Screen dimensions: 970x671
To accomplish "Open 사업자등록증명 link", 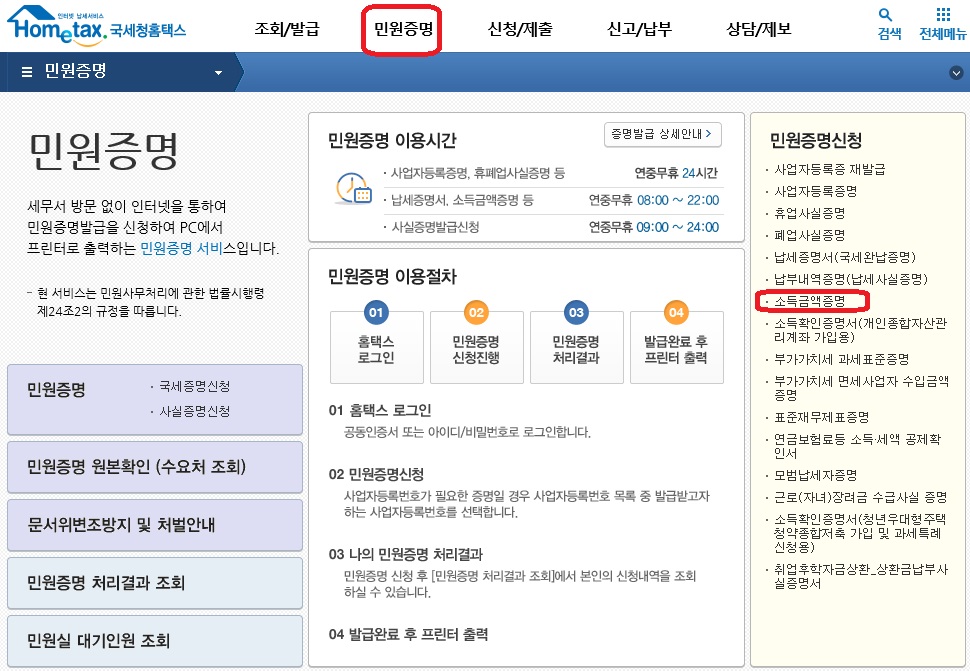I will click(815, 191).
